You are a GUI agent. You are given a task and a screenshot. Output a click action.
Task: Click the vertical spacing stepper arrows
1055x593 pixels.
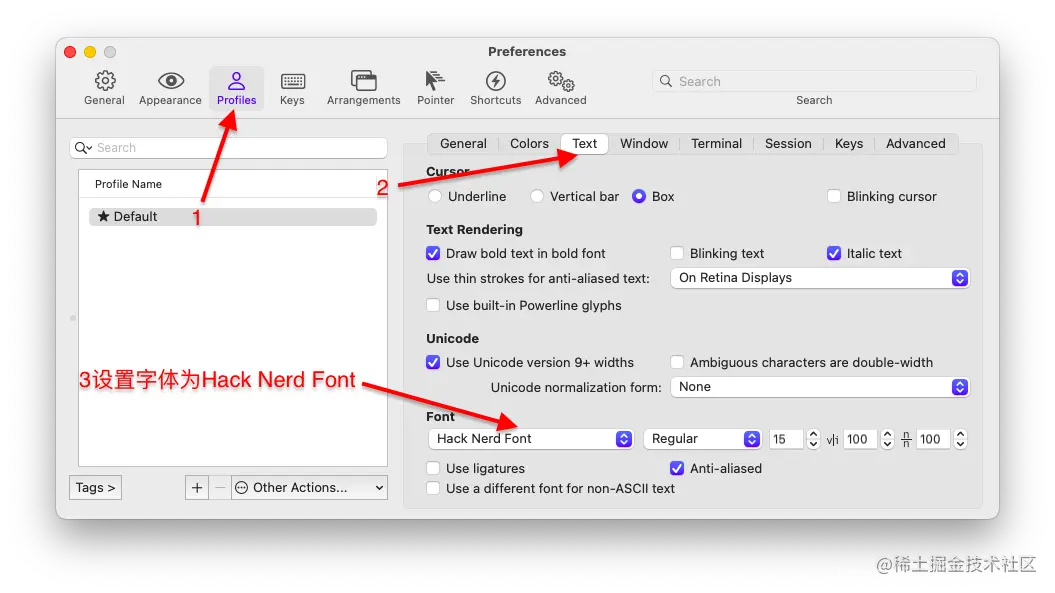pyautogui.click(x=961, y=440)
